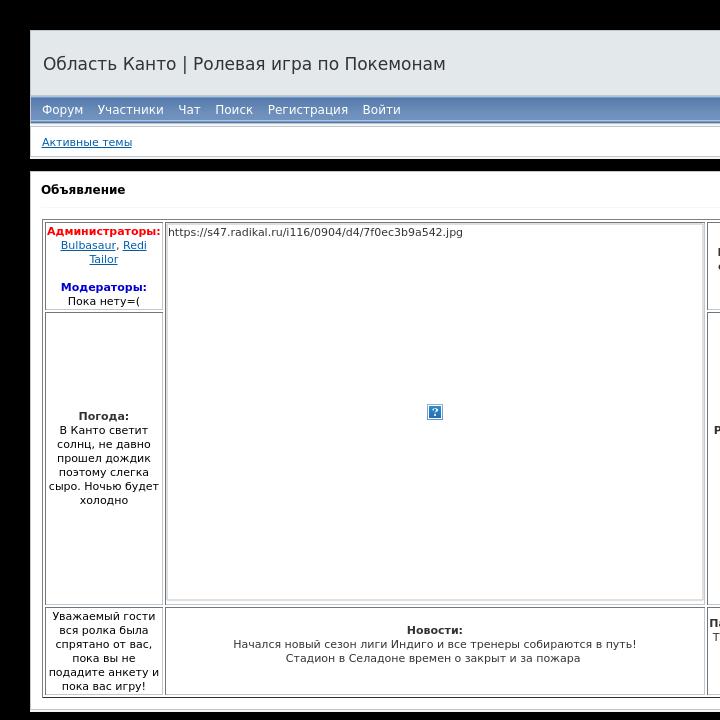720x720 pixels.
Task: Click the broken image question-mark icon
Action: click(435, 412)
